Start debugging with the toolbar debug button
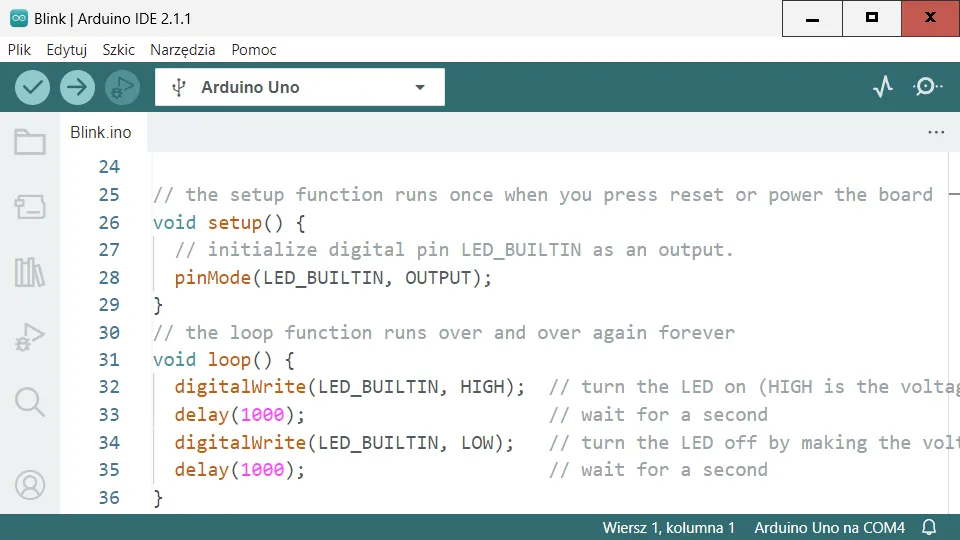 [122, 87]
